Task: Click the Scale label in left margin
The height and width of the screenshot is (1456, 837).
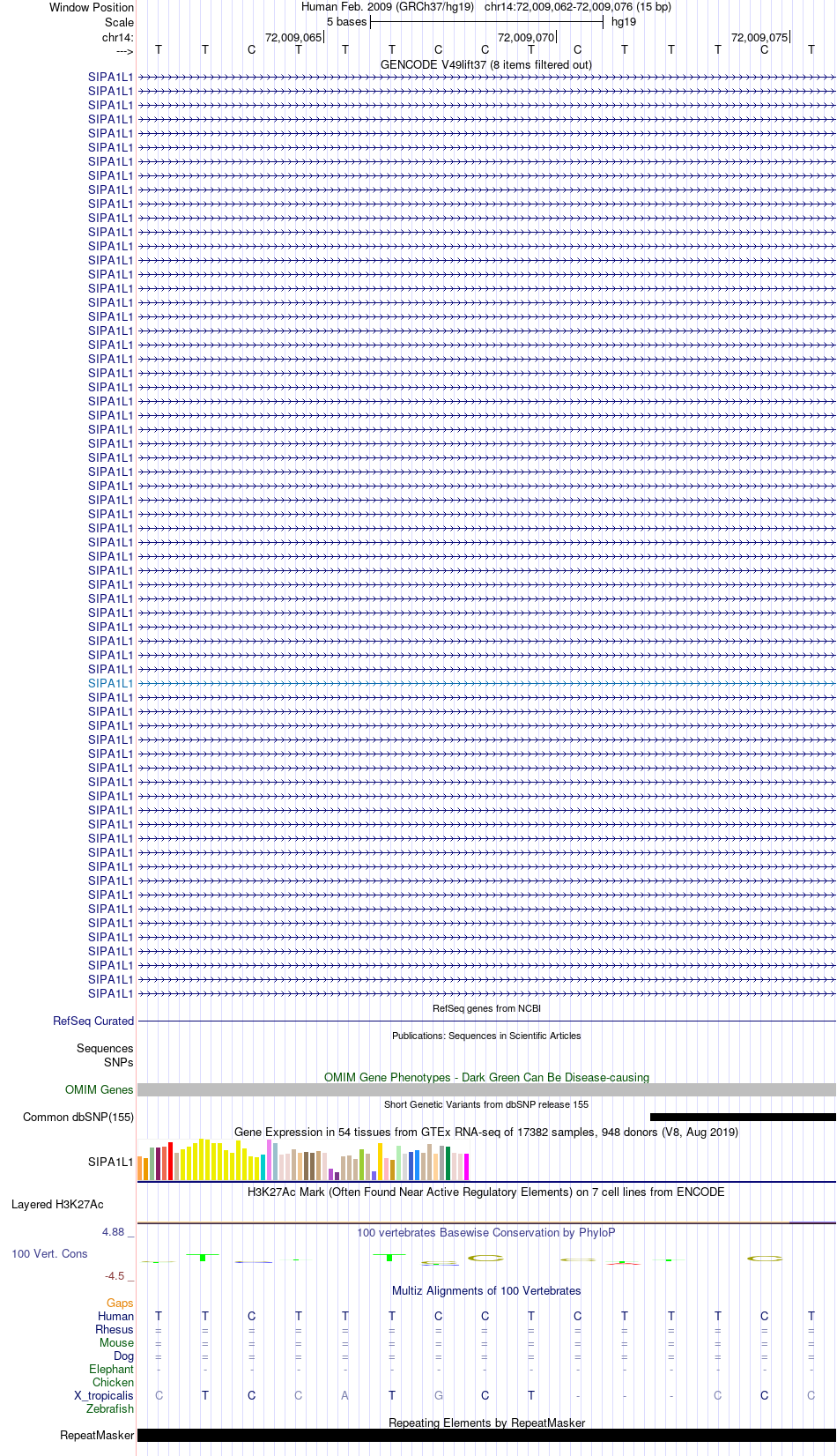Action: pos(119,22)
